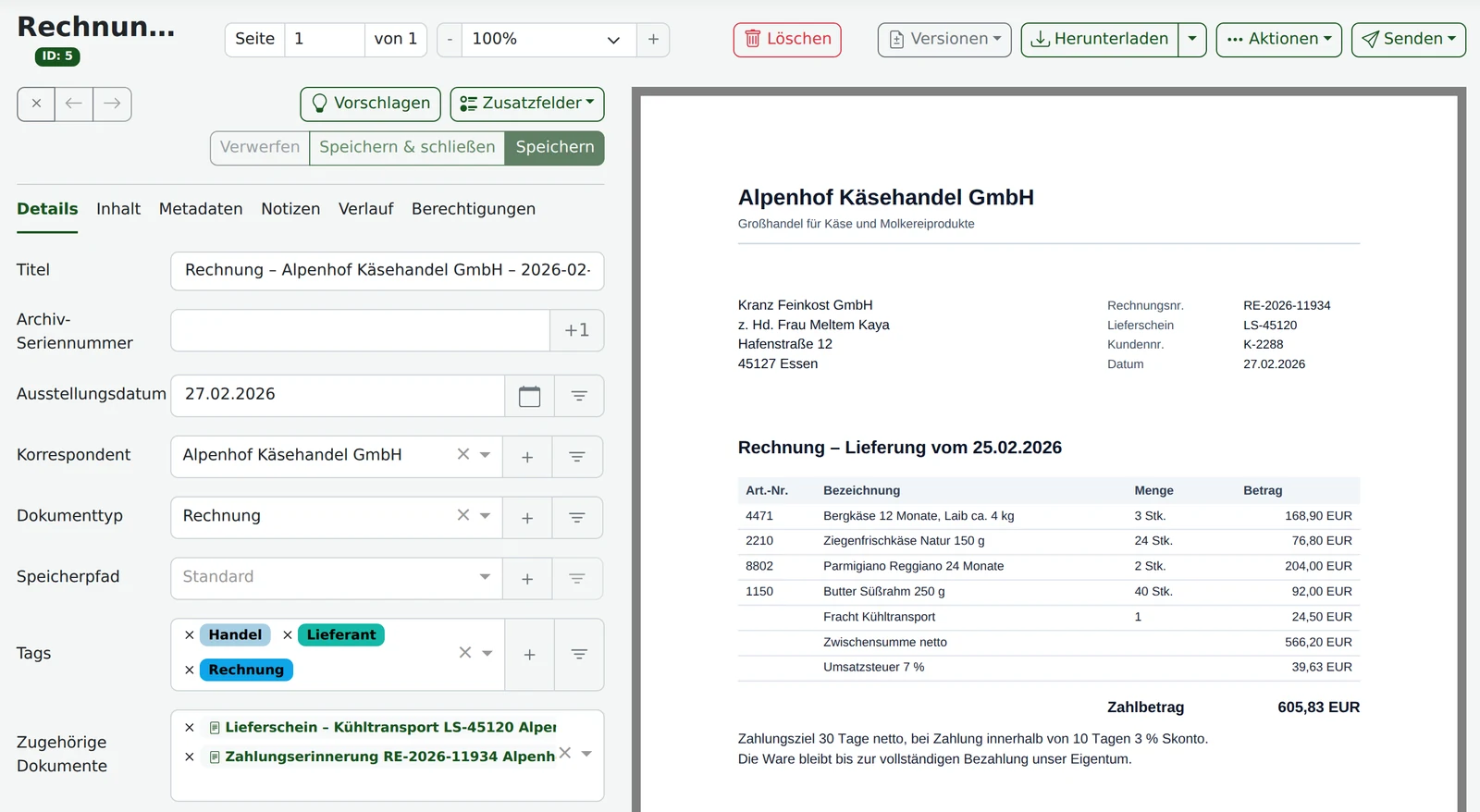Close the document with the X button
The width and height of the screenshot is (1480, 812).
36,104
